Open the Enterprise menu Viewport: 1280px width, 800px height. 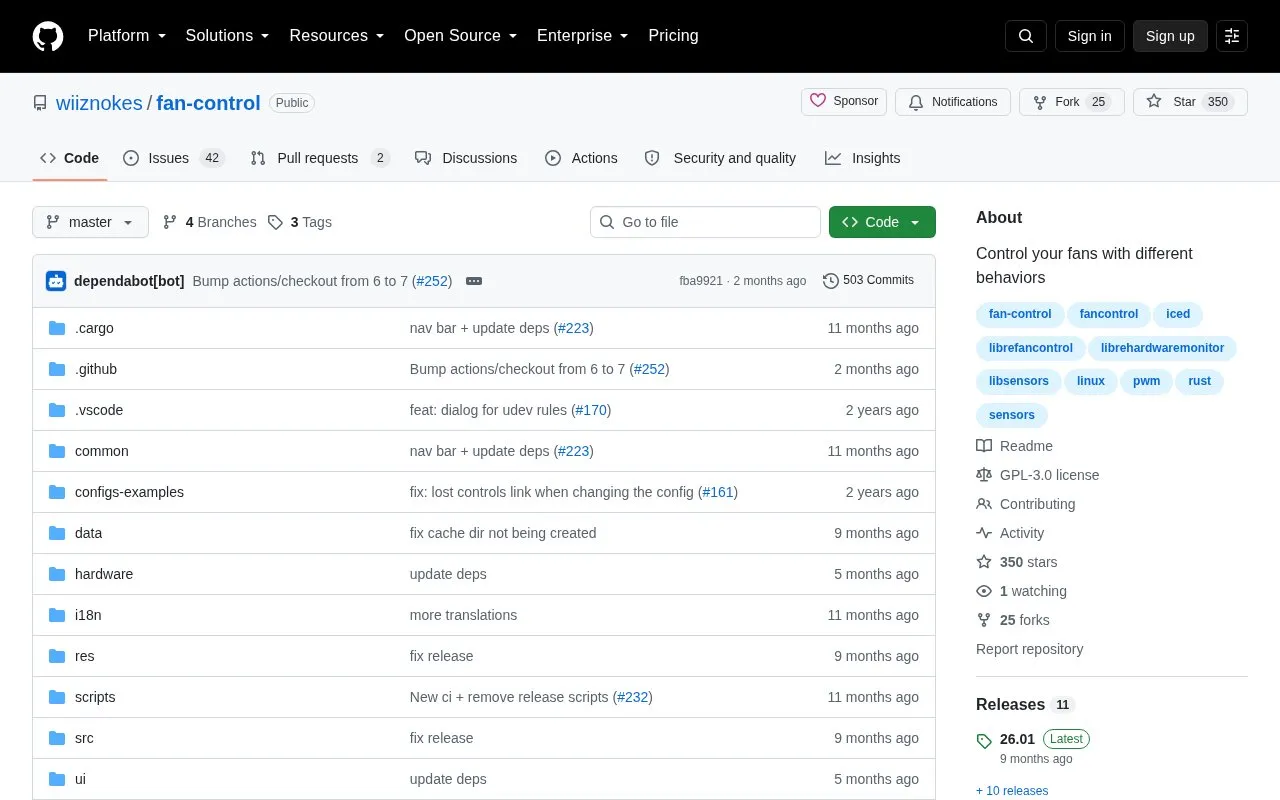click(583, 36)
